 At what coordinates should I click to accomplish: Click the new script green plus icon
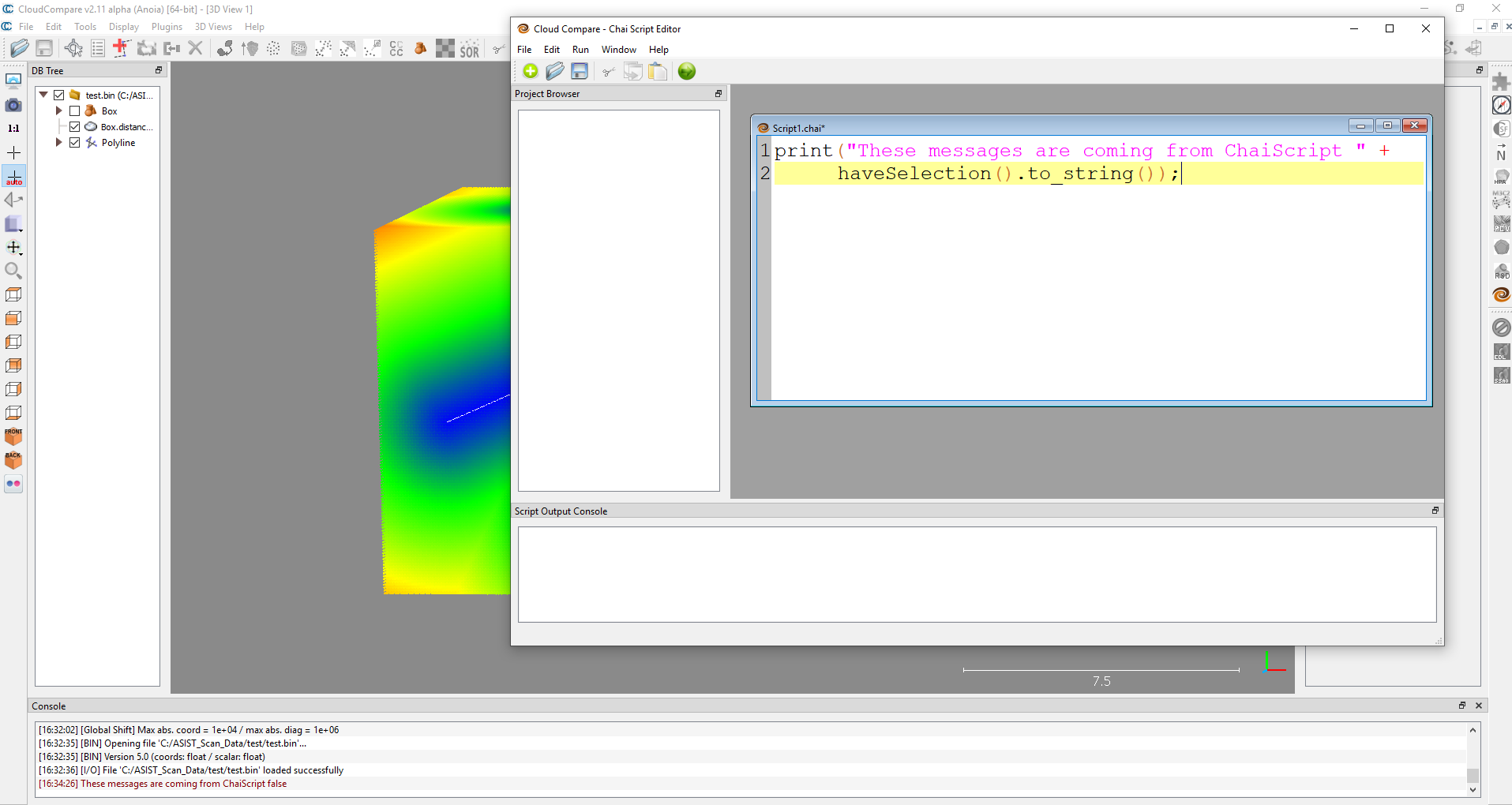[x=531, y=71]
